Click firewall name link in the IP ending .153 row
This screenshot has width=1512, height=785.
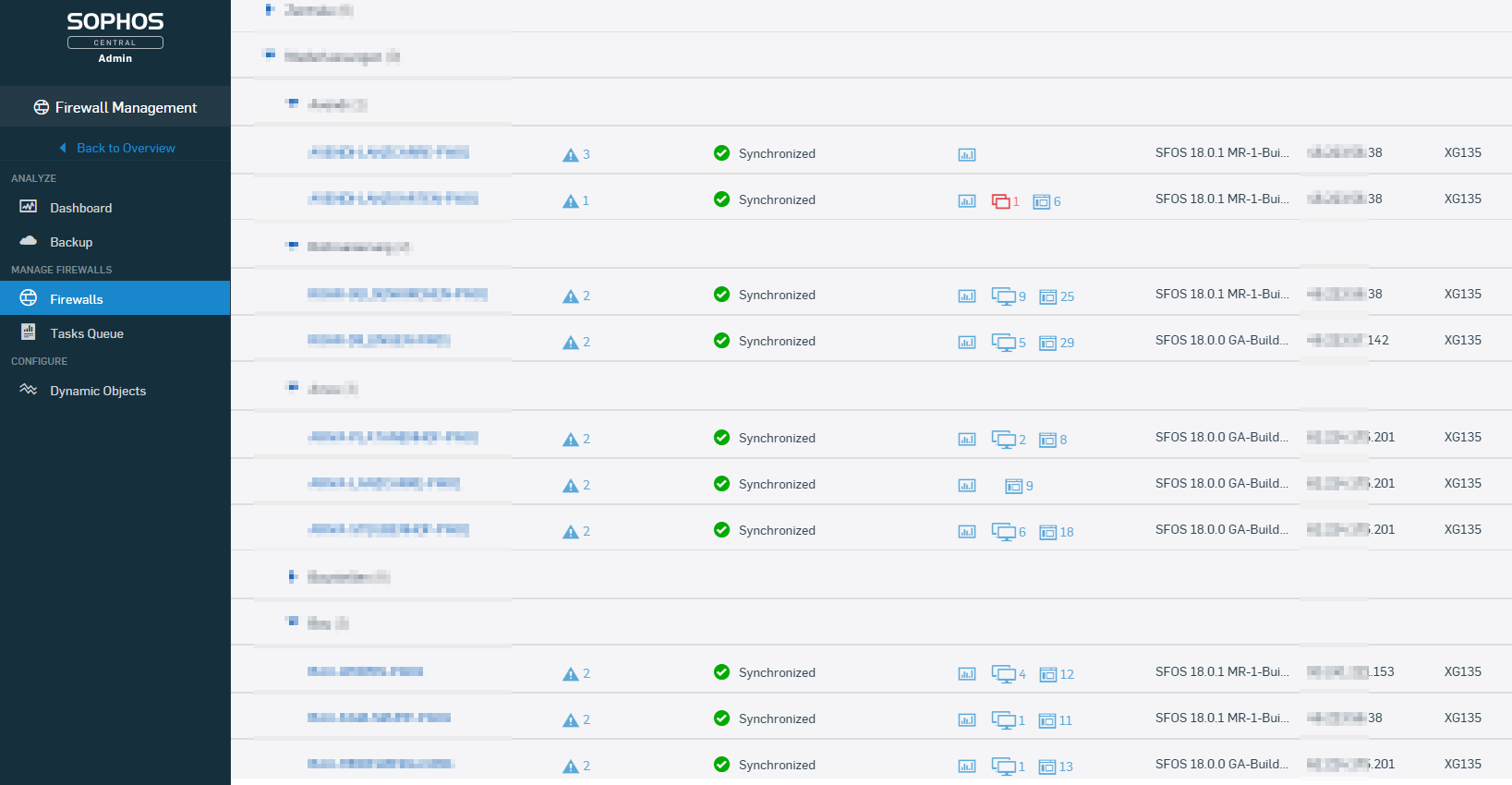click(365, 671)
